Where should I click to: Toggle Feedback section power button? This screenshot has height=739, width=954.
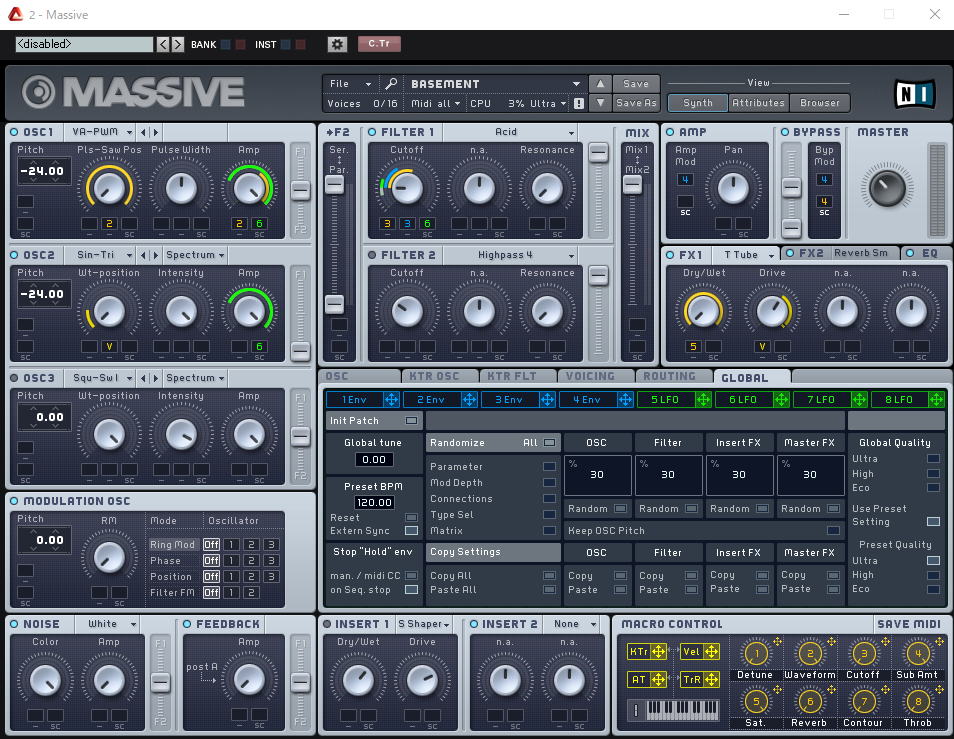point(187,624)
